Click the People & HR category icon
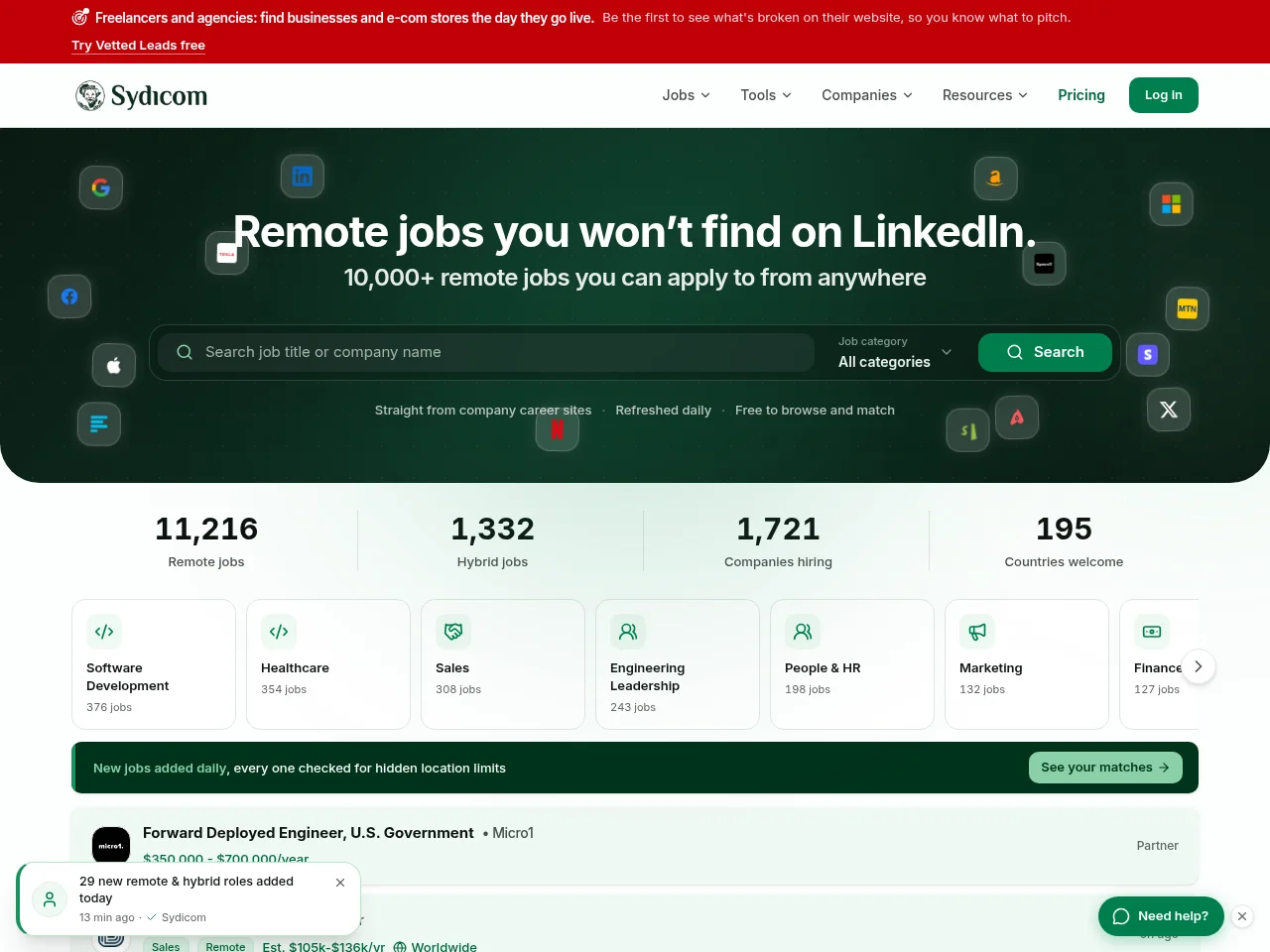 point(803,632)
